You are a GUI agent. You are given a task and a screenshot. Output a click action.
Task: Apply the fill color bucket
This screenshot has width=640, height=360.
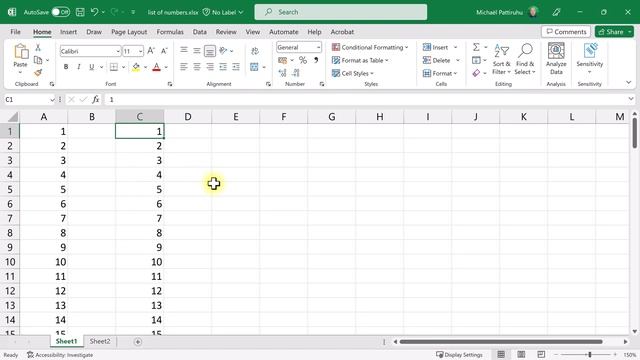click(x=136, y=67)
